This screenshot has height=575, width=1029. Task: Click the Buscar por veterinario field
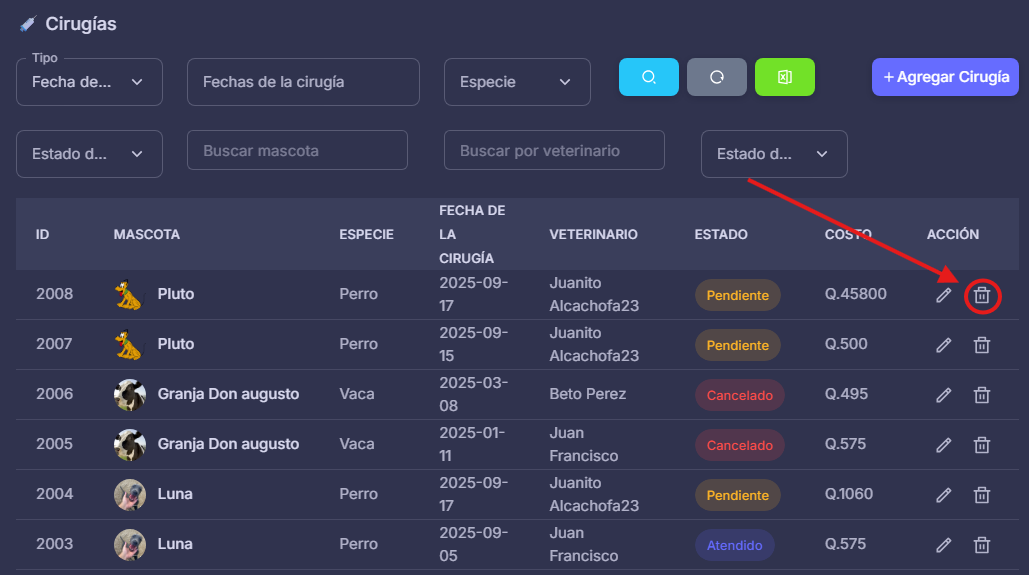pos(553,151)
